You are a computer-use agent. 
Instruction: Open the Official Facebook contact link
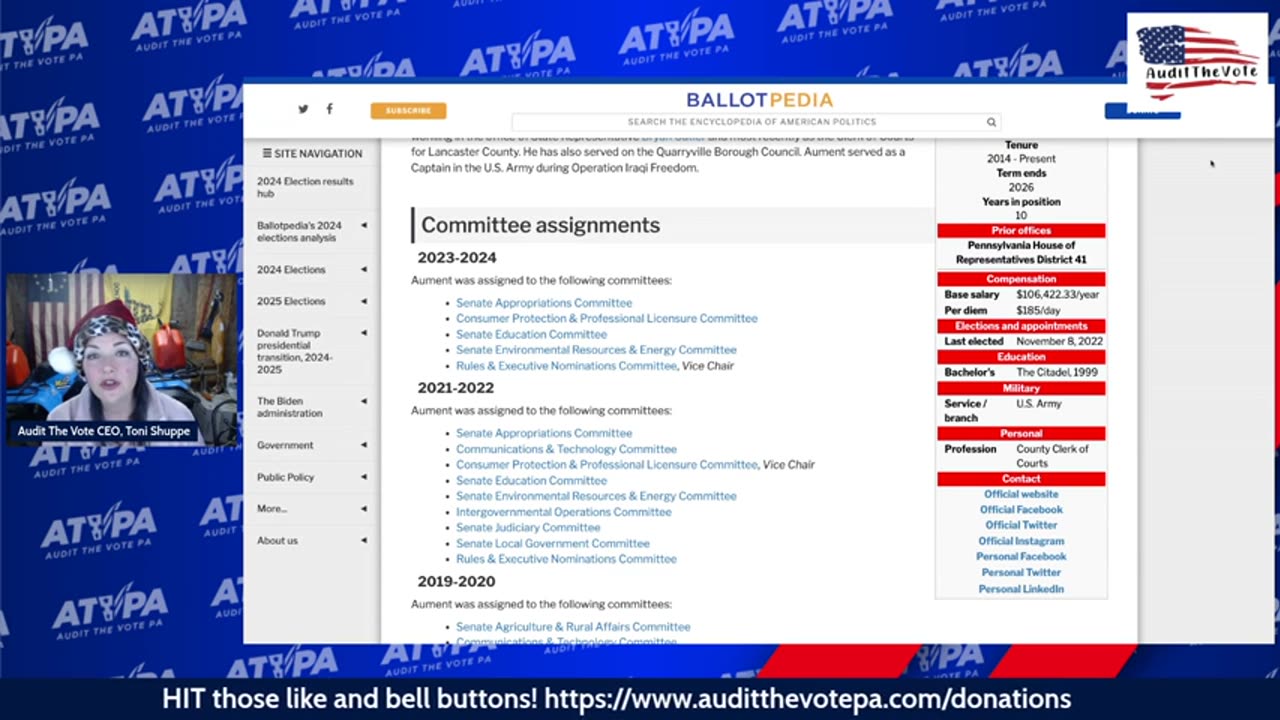(x=1021, y=510)
